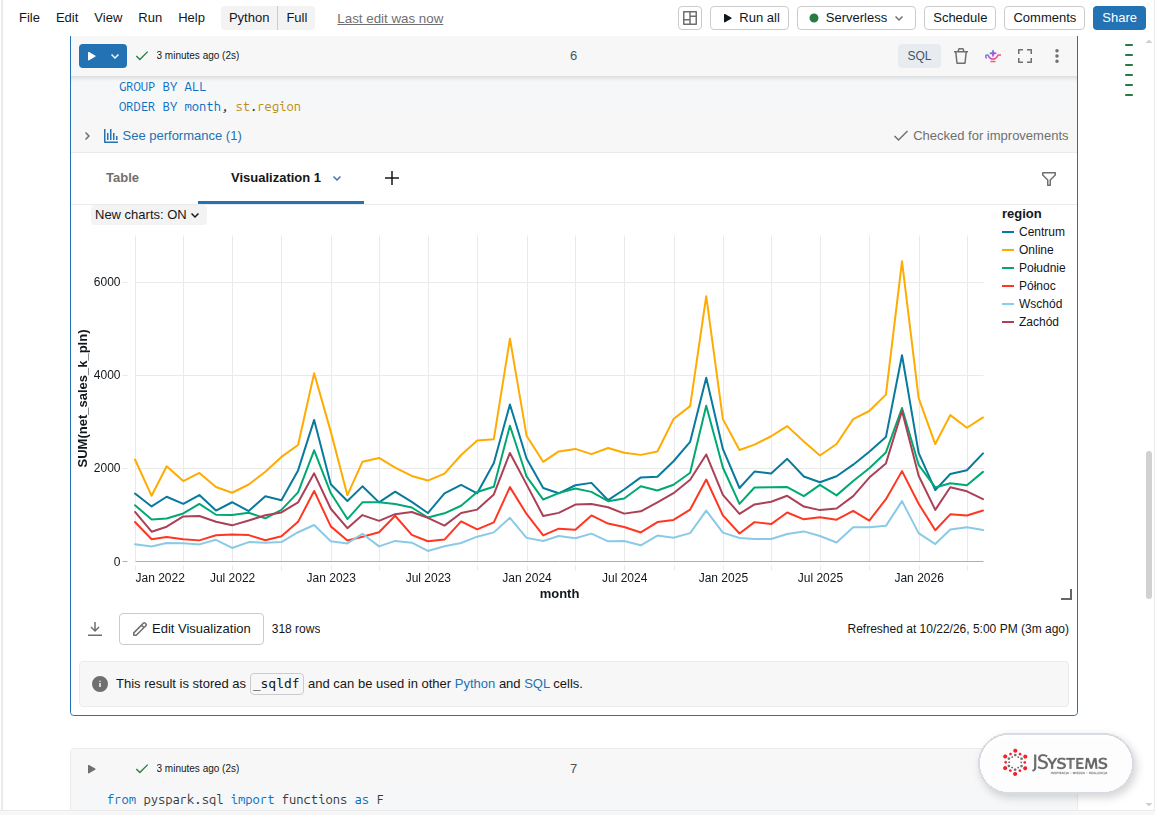
Task: Add a new visualization tab
Action: point(392,178)
